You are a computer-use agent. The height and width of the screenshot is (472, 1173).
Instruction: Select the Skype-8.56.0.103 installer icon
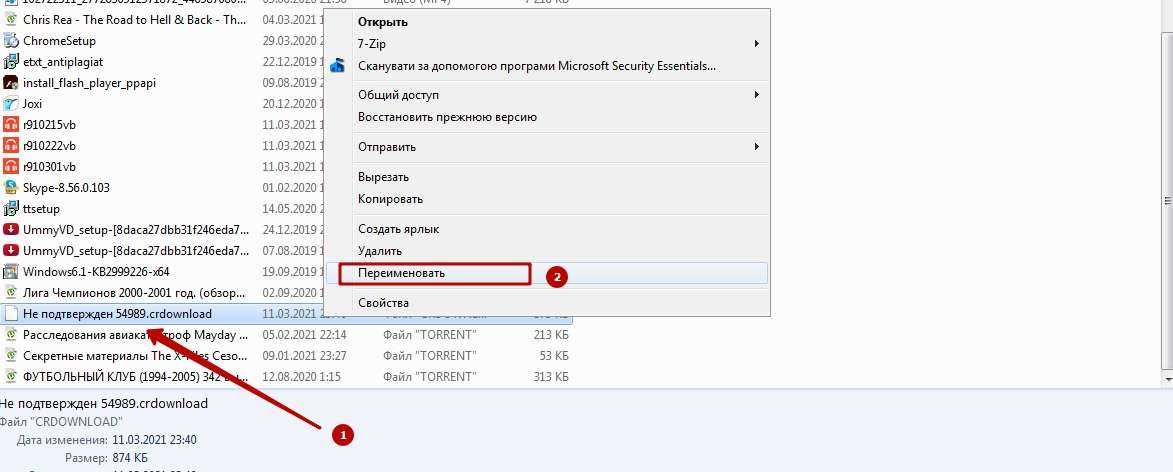(x=11, y=187)
